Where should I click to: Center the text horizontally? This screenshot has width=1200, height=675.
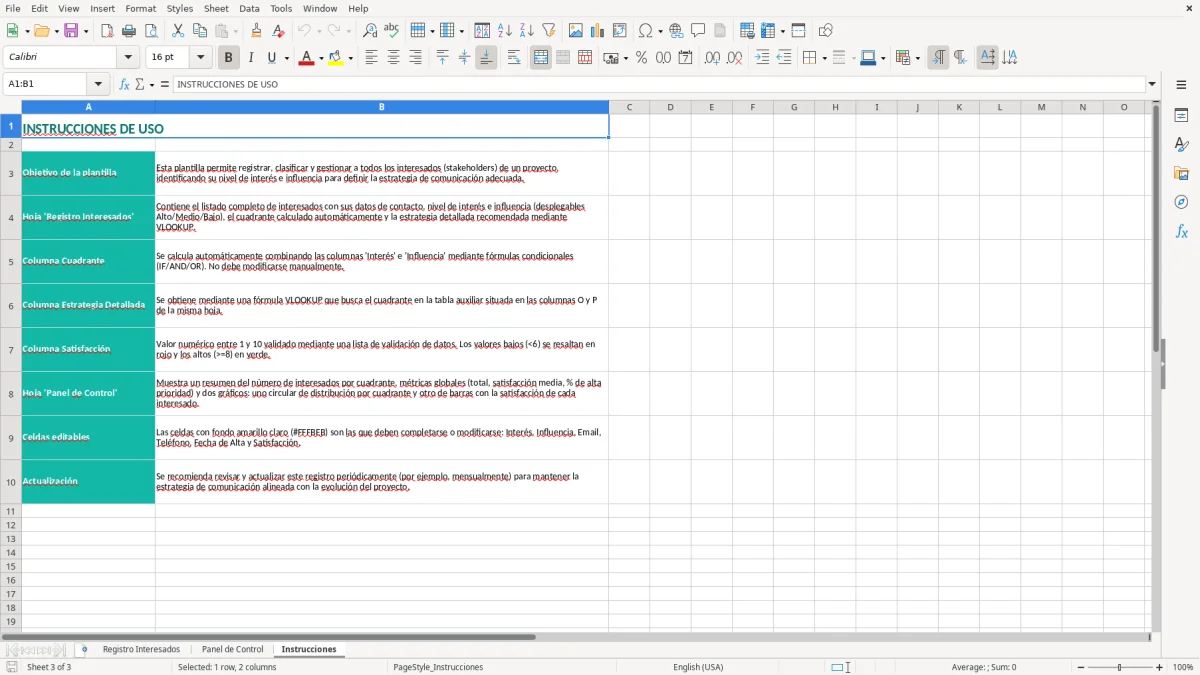(x=393, y=58)
